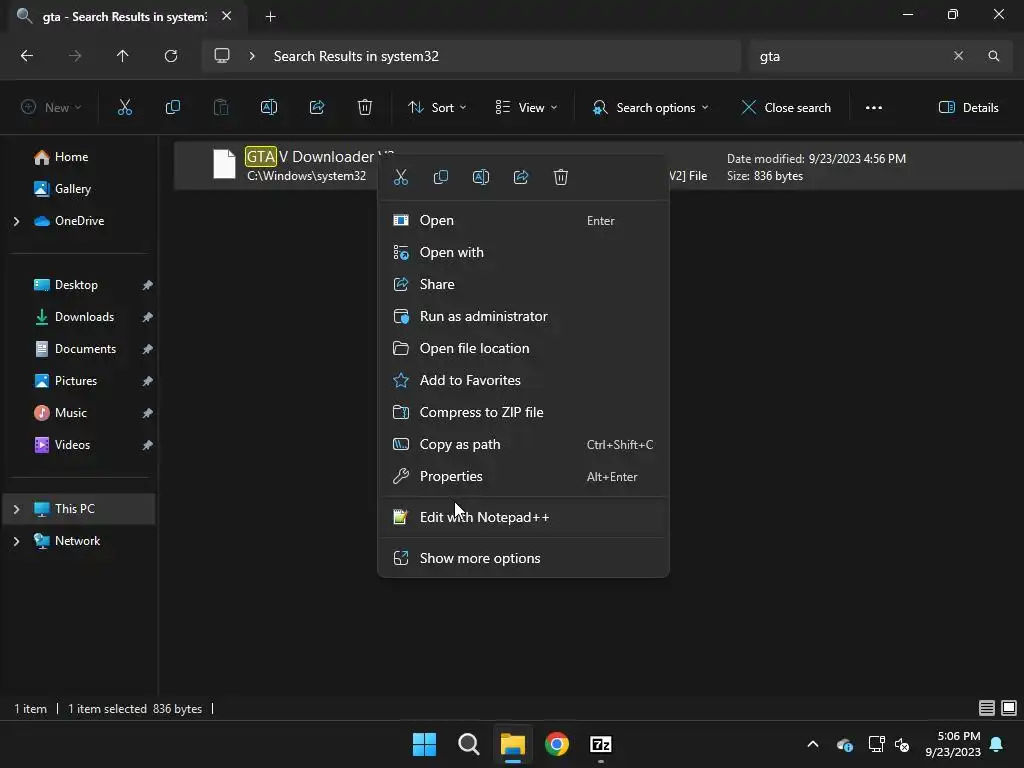Viewport: 1024px width, 768px height.
Task: Select Properties in the context menu
Action: click(523, 477)
